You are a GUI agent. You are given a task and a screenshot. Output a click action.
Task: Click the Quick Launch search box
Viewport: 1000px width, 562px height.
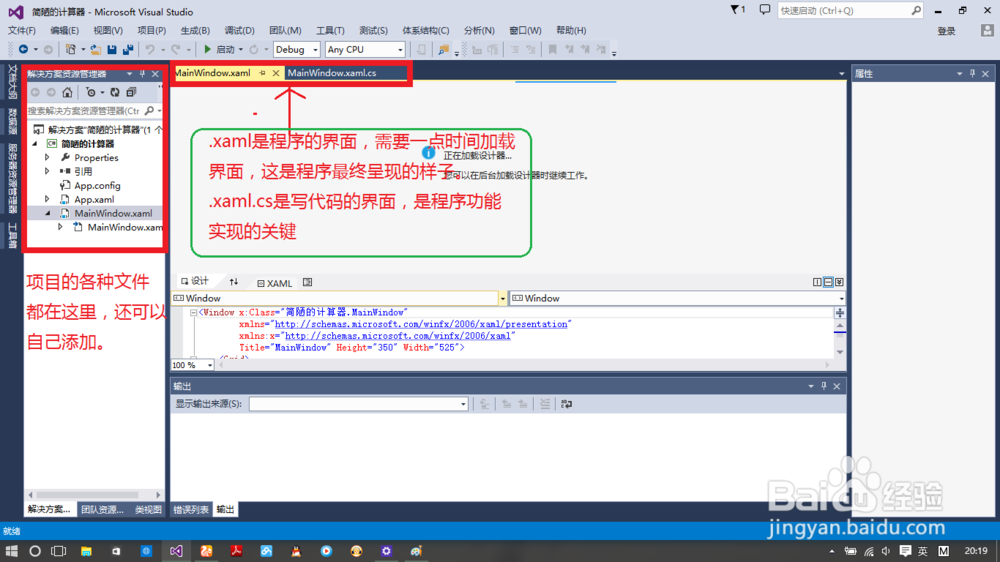(849, 10)
